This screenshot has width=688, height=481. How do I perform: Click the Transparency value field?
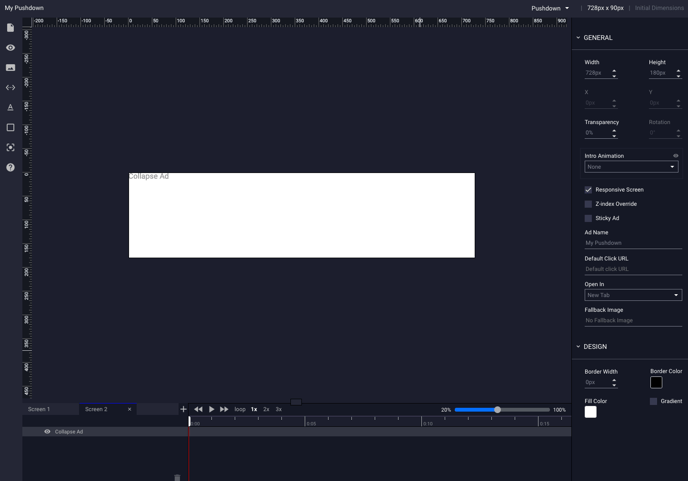(x=598, y=133)
